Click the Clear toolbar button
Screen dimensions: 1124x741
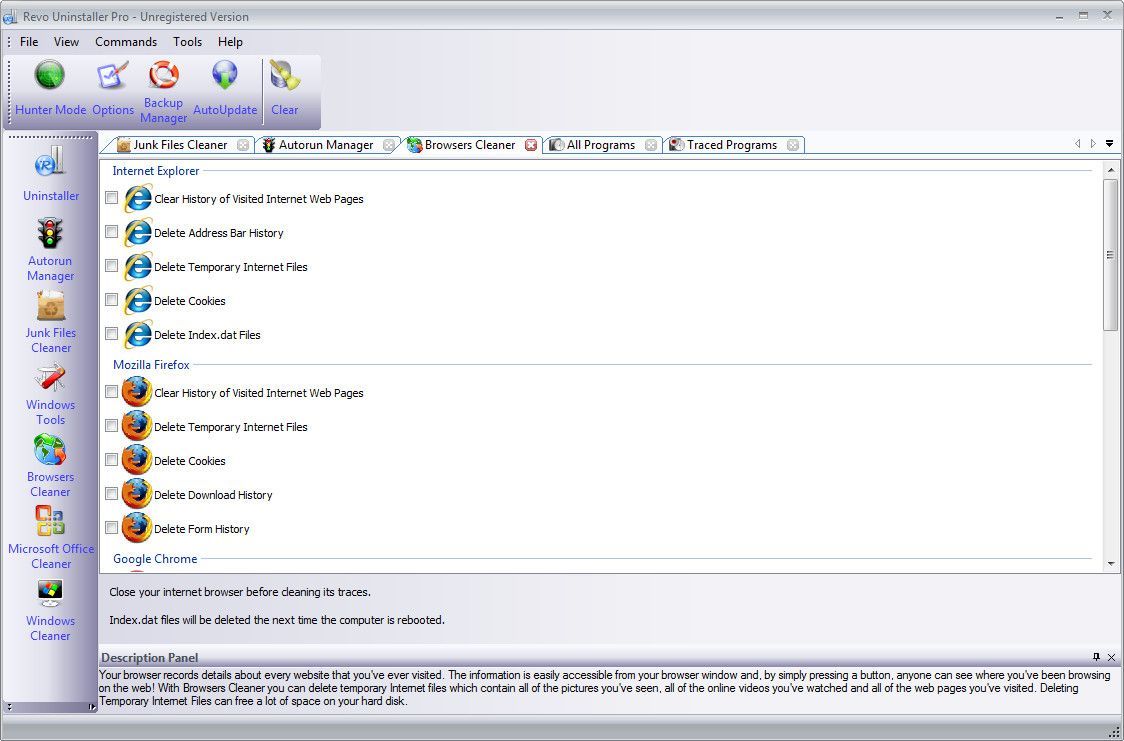tap(285, 85)
